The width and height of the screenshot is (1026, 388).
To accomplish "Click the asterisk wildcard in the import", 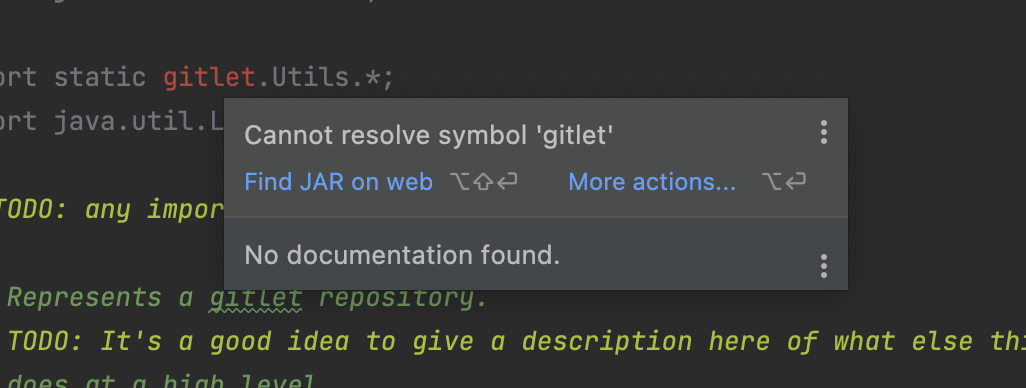I will pos(373,78).
